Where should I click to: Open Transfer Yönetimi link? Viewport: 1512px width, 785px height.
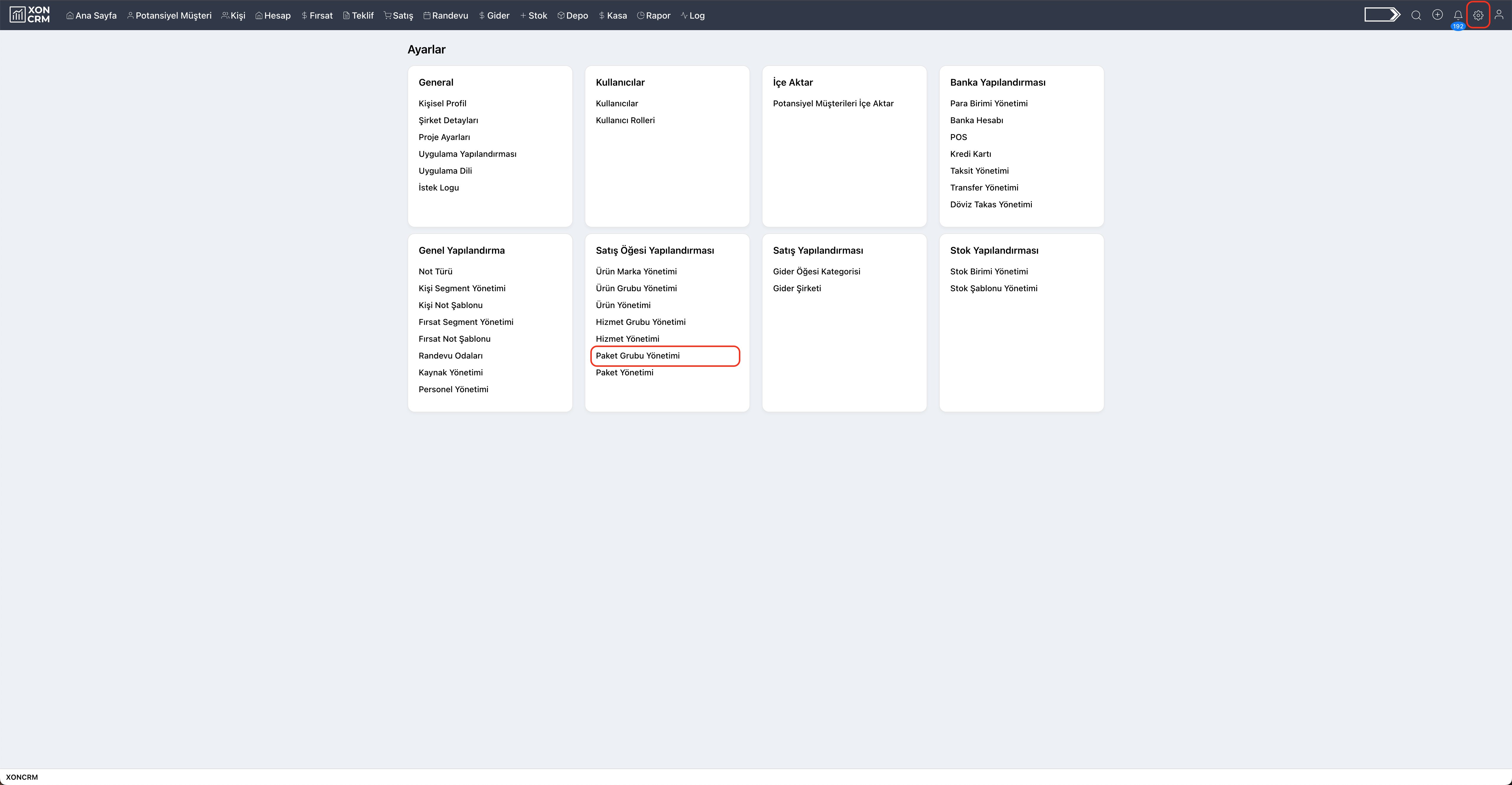tap(984, 188)
